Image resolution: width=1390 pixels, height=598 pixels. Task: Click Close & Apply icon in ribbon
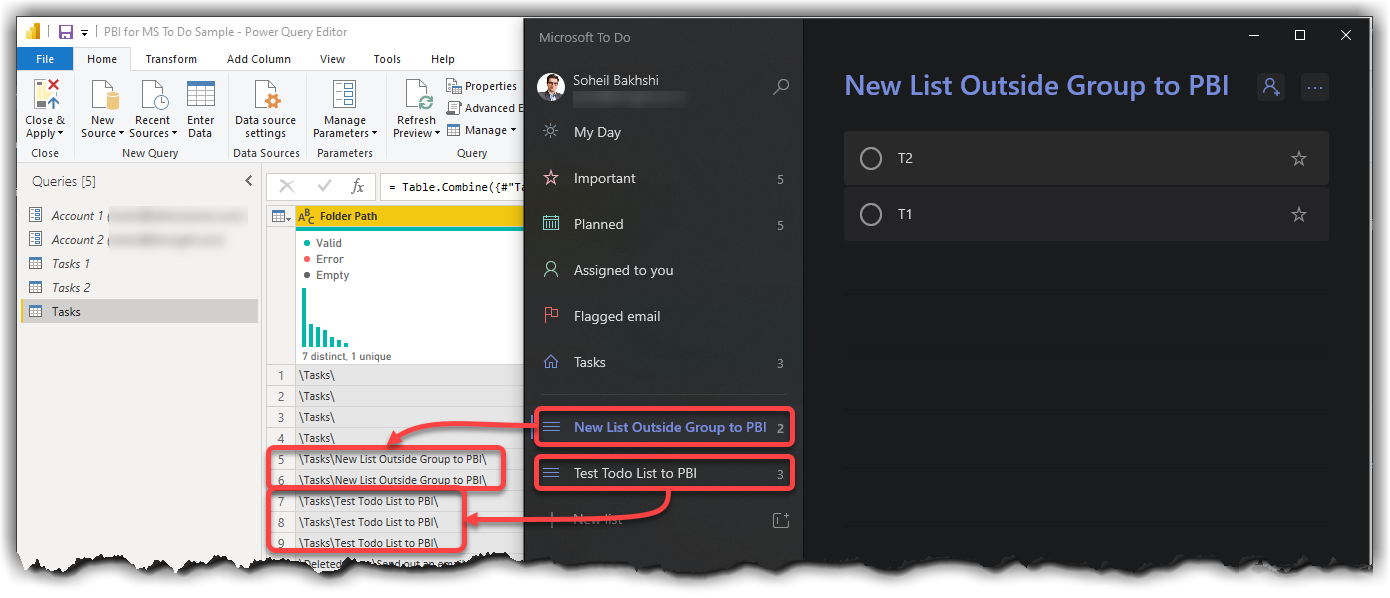pos(45,94)
